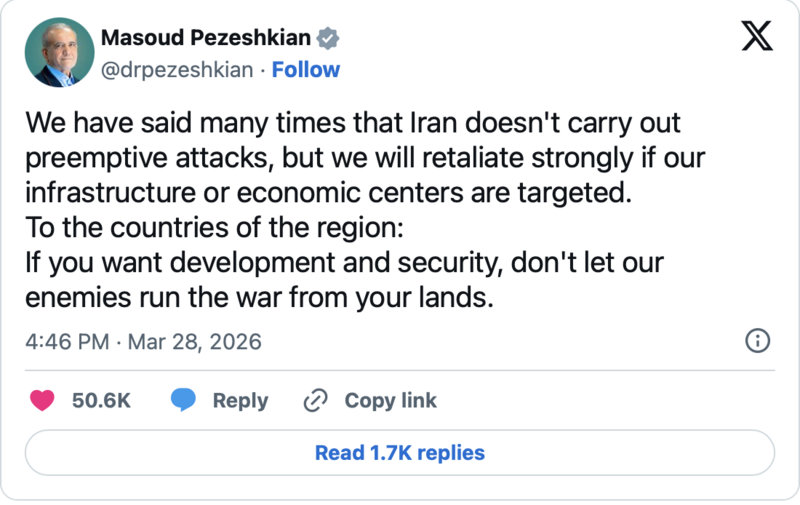Click Masoud Pezeshkian's profile avatar
The height and width of the screenshot is (505, 800).
58,52
